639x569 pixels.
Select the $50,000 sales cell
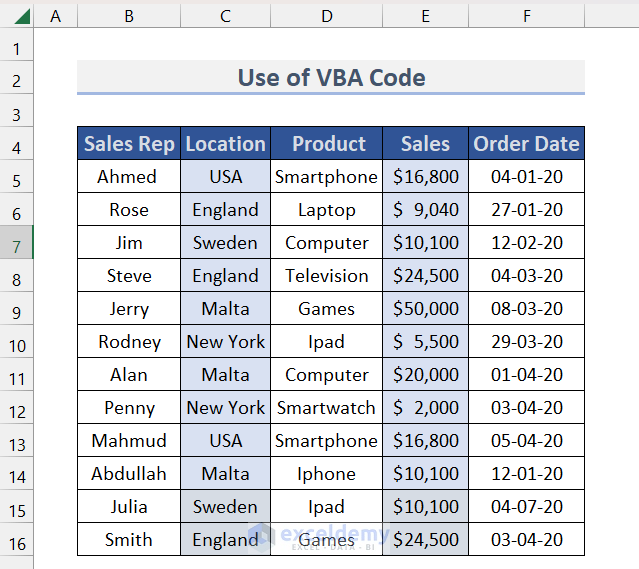[x=426, y=309]
